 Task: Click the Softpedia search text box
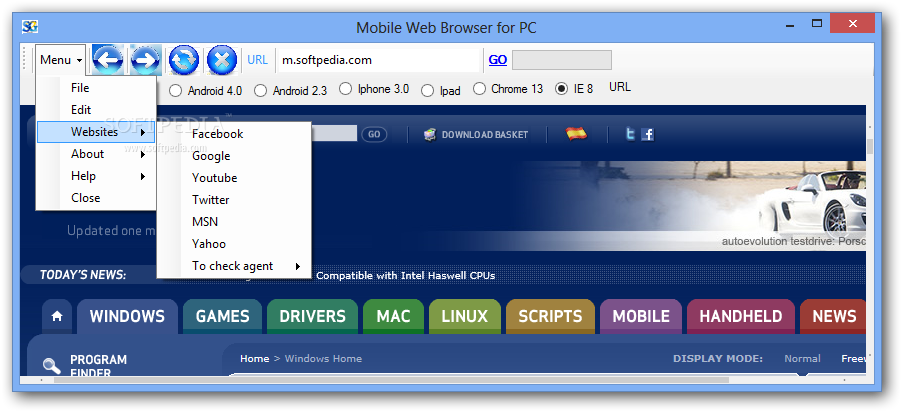click(x=334, y=134)
